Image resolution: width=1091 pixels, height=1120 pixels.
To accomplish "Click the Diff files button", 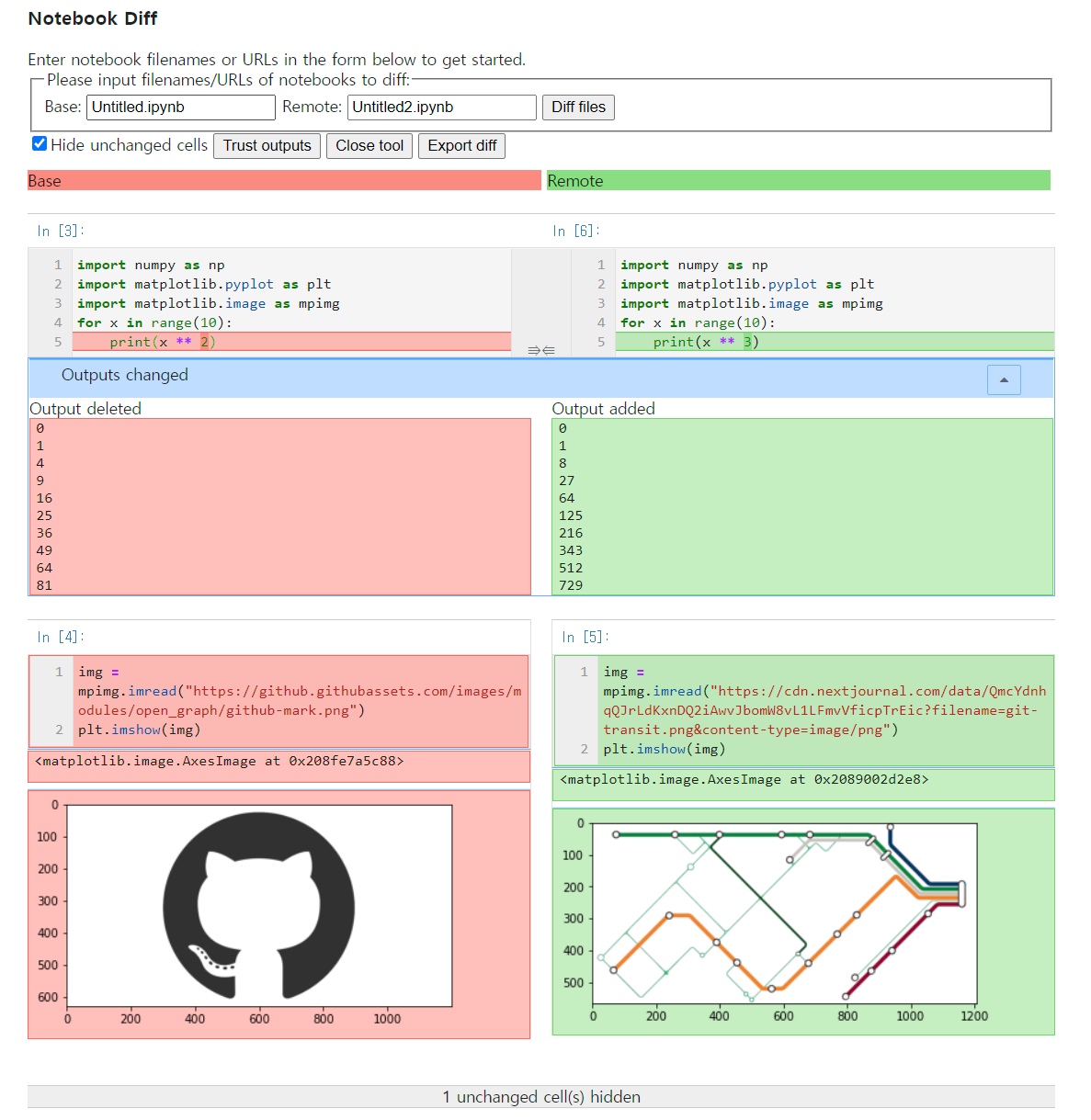I will [578, 107].
